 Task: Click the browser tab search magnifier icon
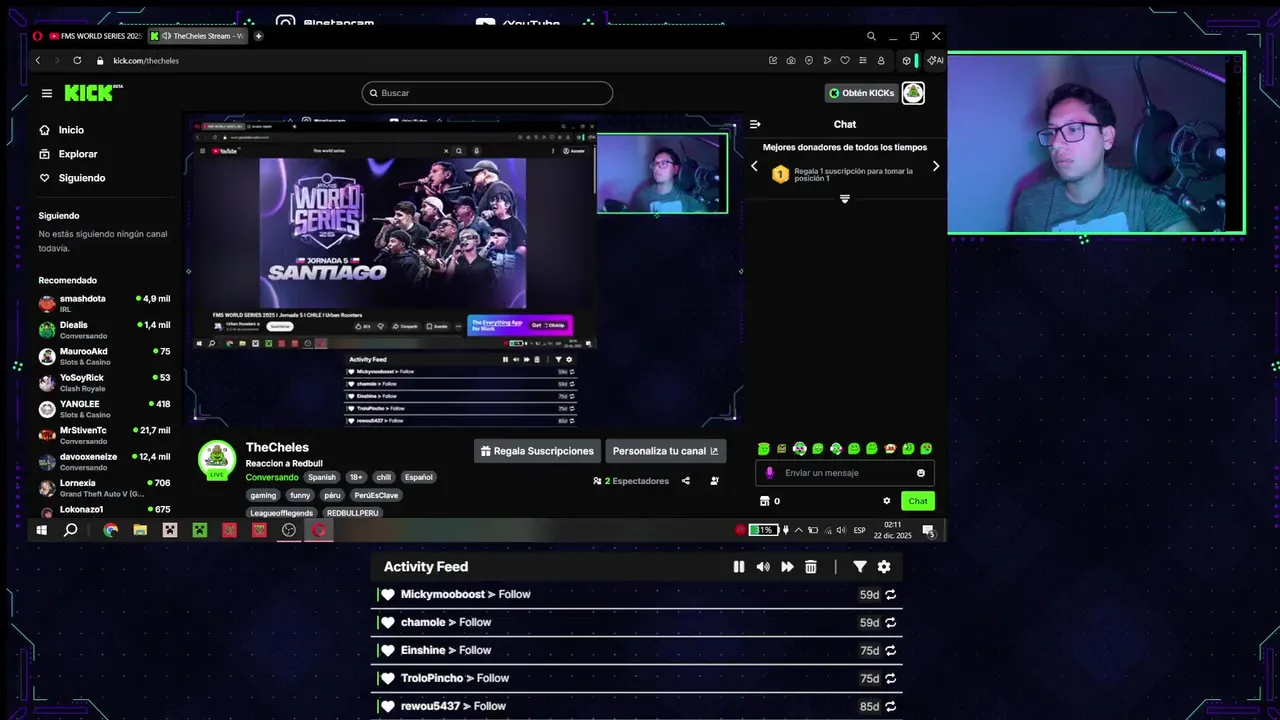(x=872, y=36)
